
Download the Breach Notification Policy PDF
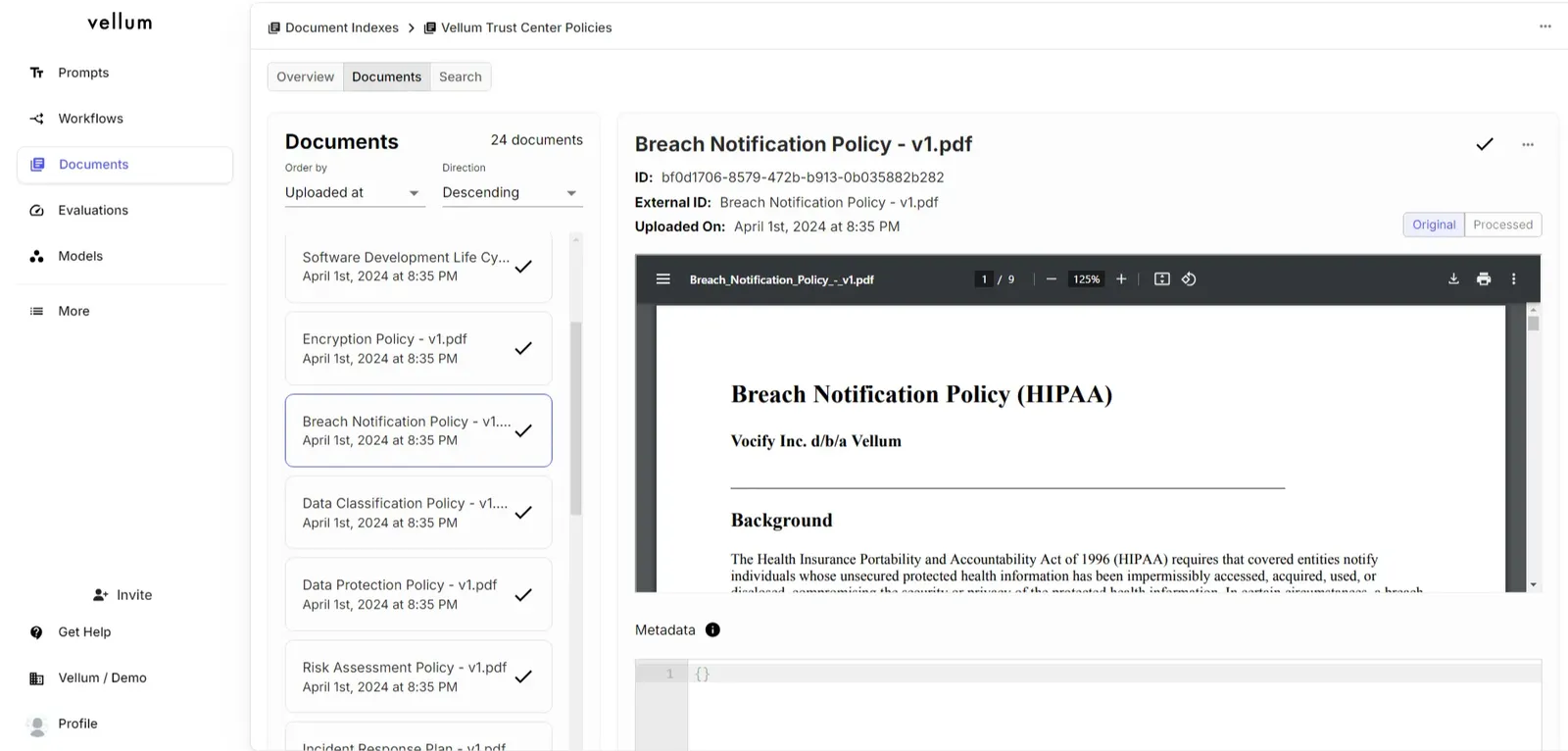1453,279
